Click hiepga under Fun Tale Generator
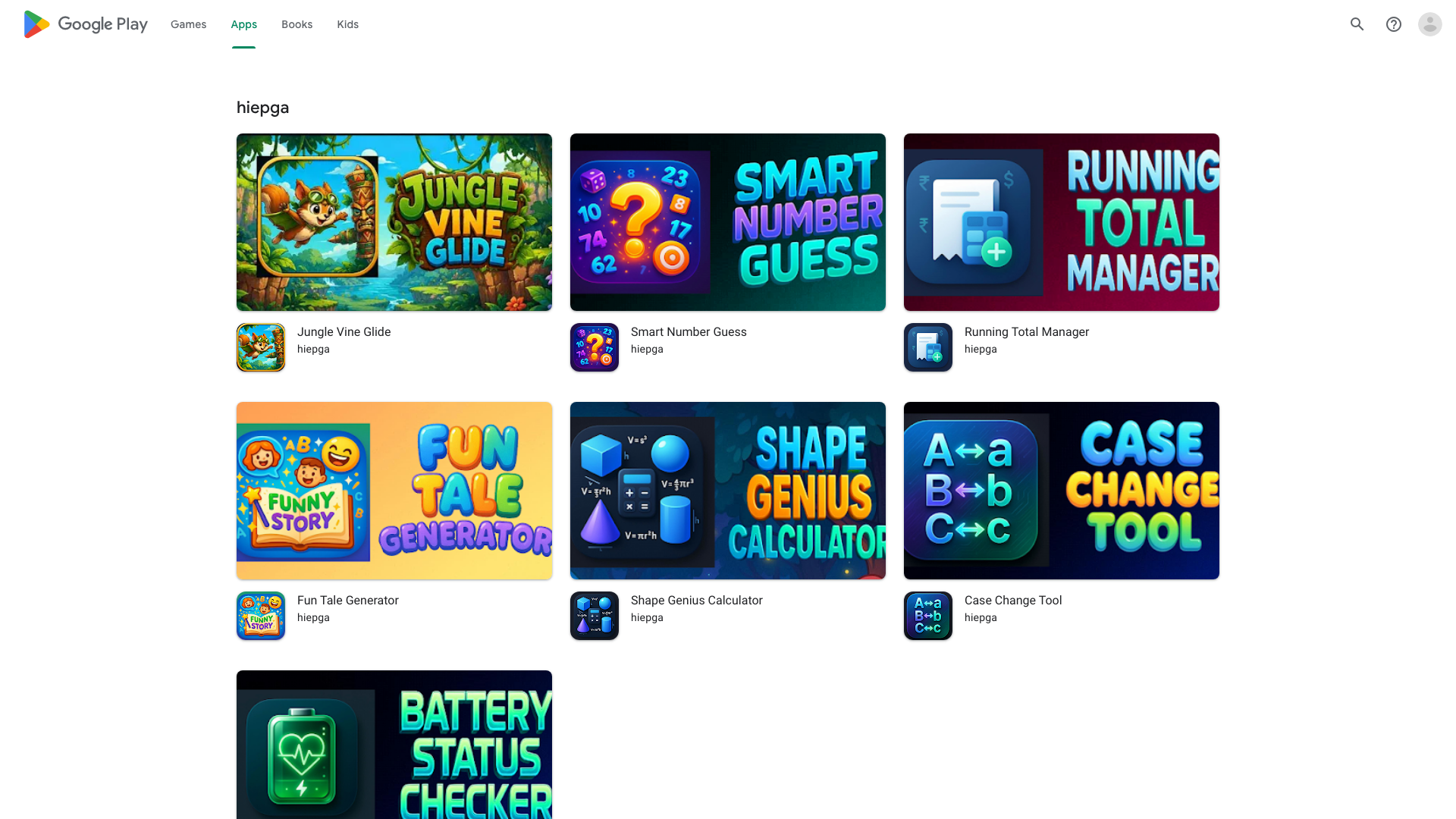The image size is (1456, 819). pyautogui.click(x=313, y=618)
